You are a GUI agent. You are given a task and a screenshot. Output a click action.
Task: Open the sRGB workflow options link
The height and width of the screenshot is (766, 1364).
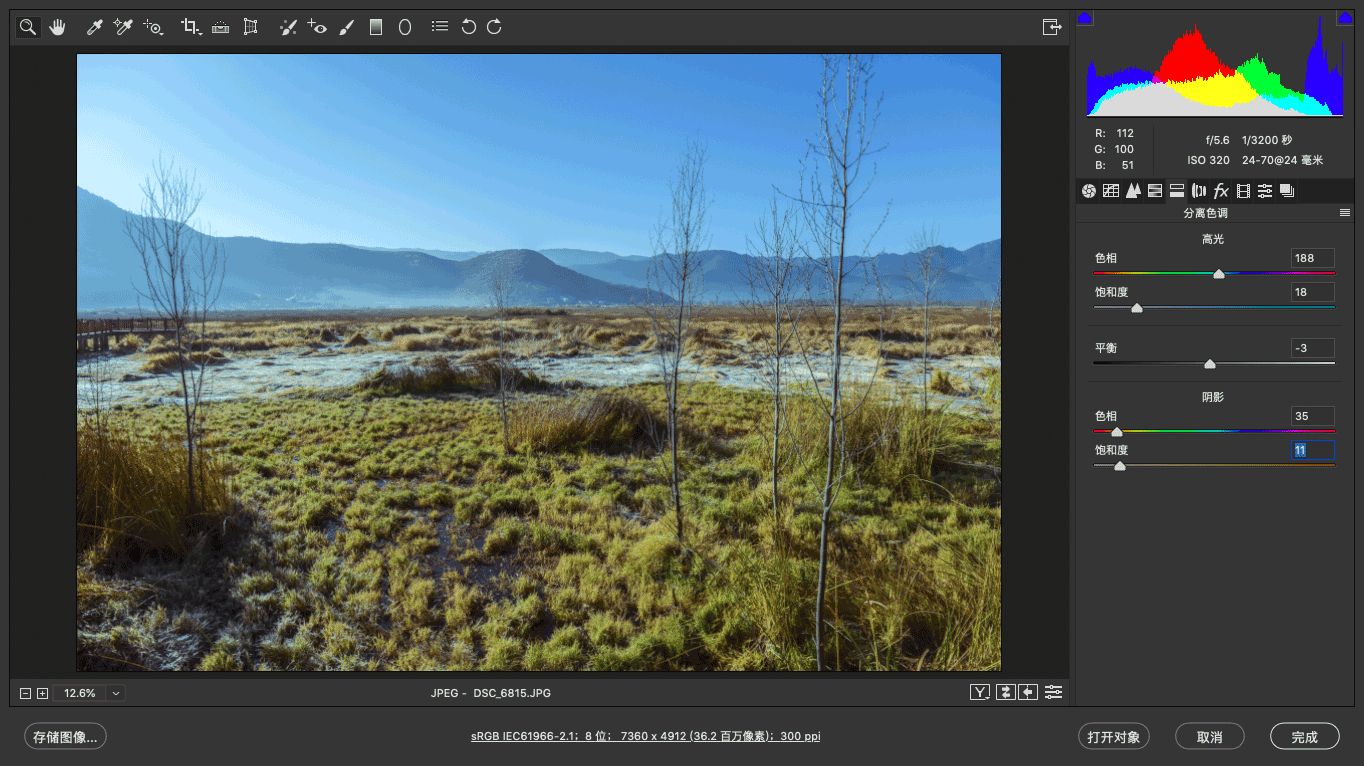[x=646, y=736]
